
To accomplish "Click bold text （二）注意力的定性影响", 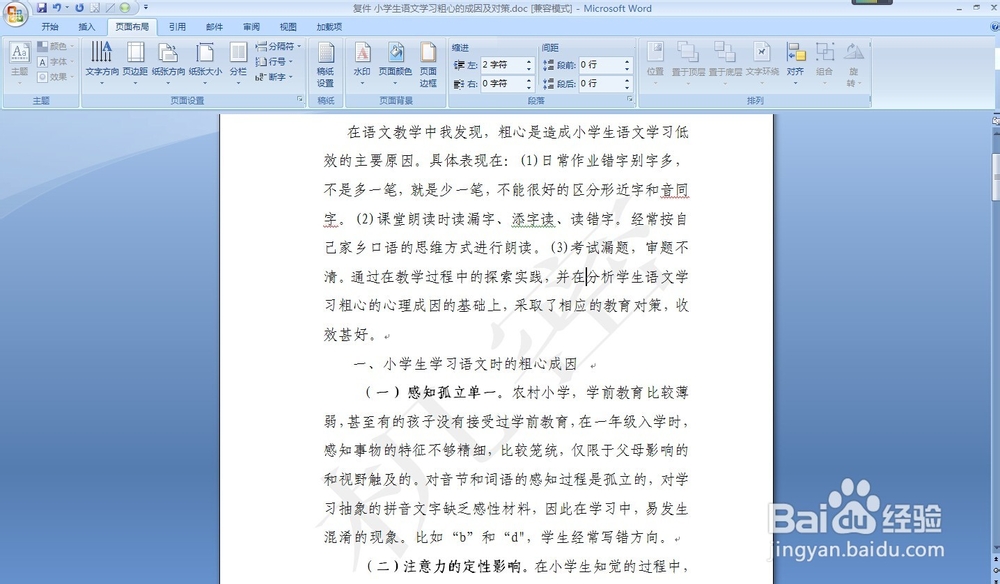I will (x=443, y=566).
